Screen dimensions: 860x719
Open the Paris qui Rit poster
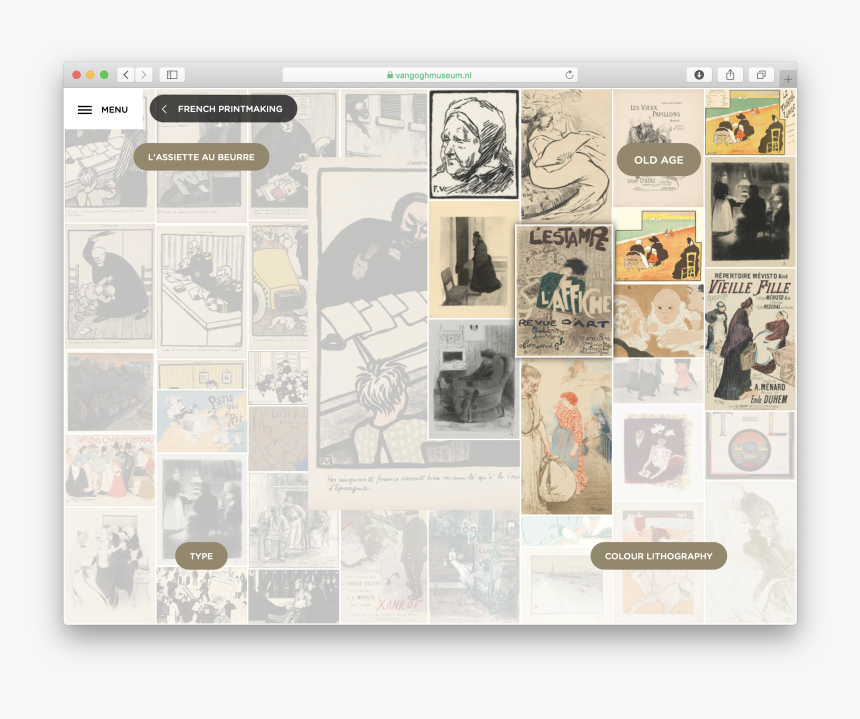(202, 421)
